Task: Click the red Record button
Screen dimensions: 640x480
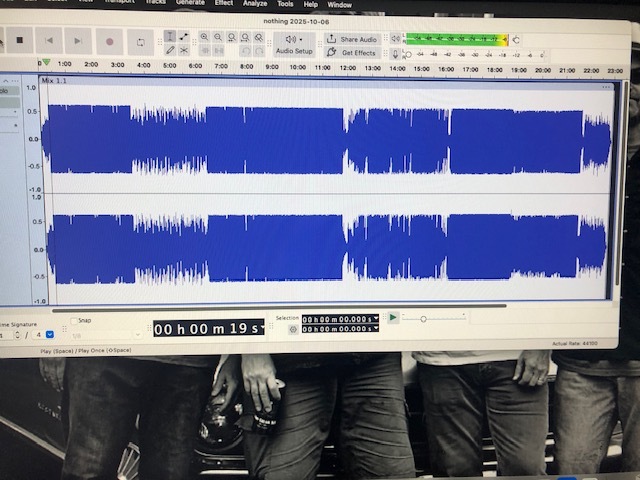Action: click(109, 42)
